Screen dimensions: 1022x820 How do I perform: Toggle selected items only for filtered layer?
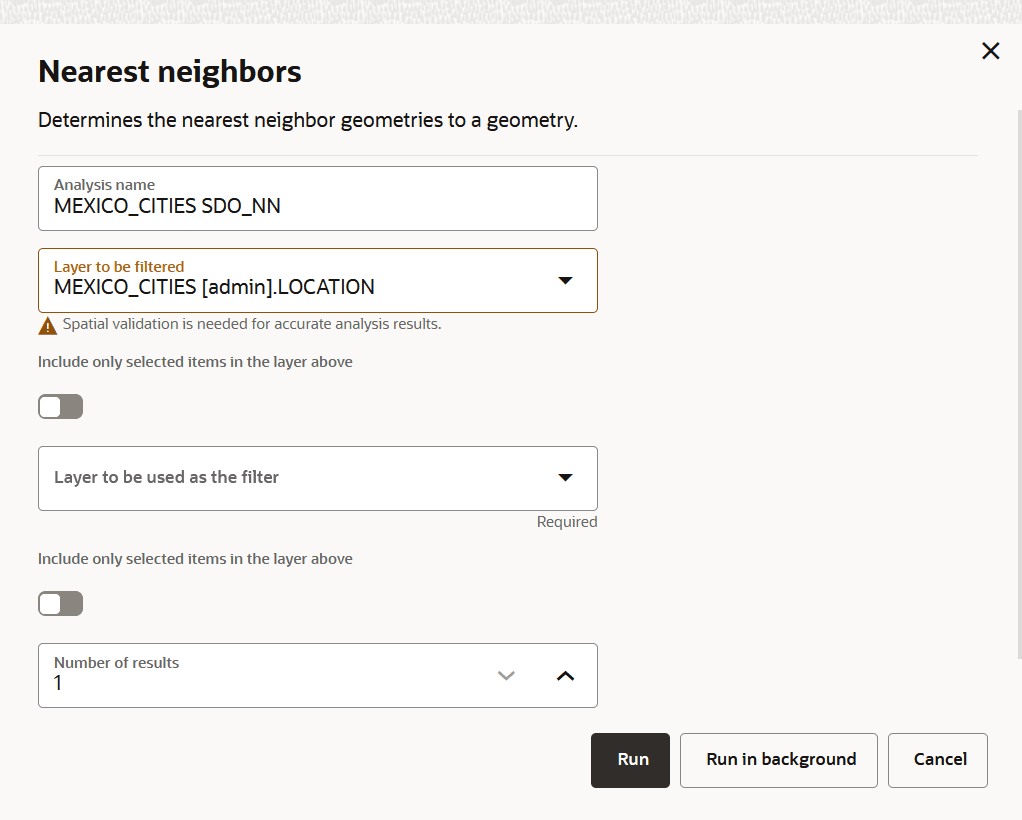[x=61, y=407]
